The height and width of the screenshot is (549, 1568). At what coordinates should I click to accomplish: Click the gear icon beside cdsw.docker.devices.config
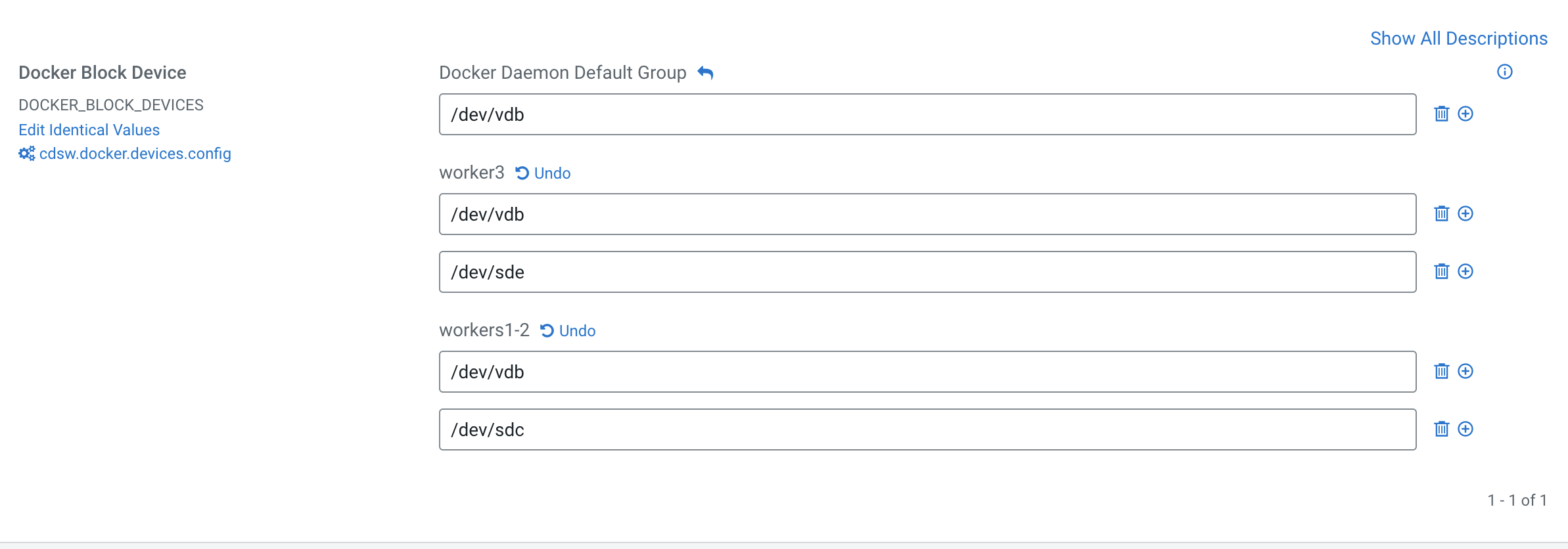26,153
